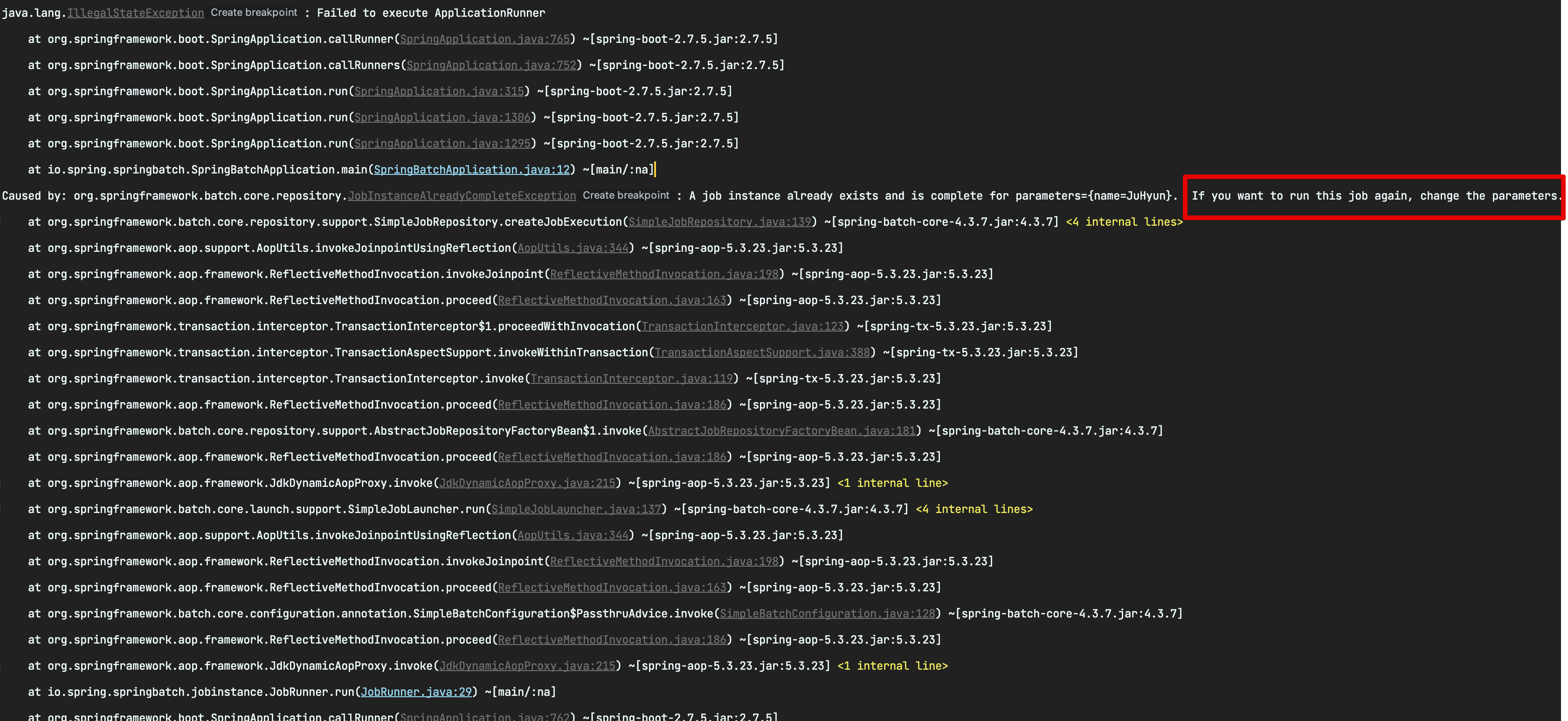Open SpringApplication.java:1295 link
Viewport: 1568px width, 721px height.
[x=442, y=144]
